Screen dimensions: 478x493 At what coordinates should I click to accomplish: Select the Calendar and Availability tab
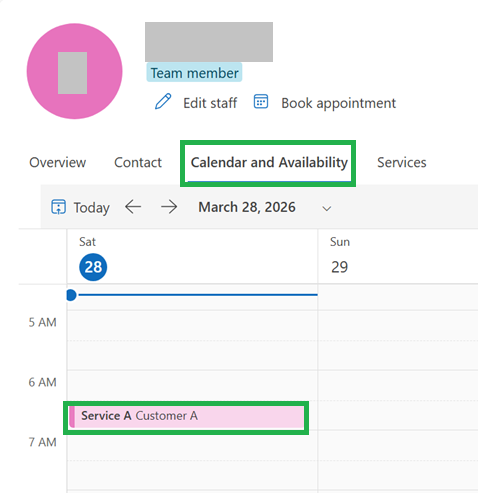pyautogui.click(x=269, y=163)
